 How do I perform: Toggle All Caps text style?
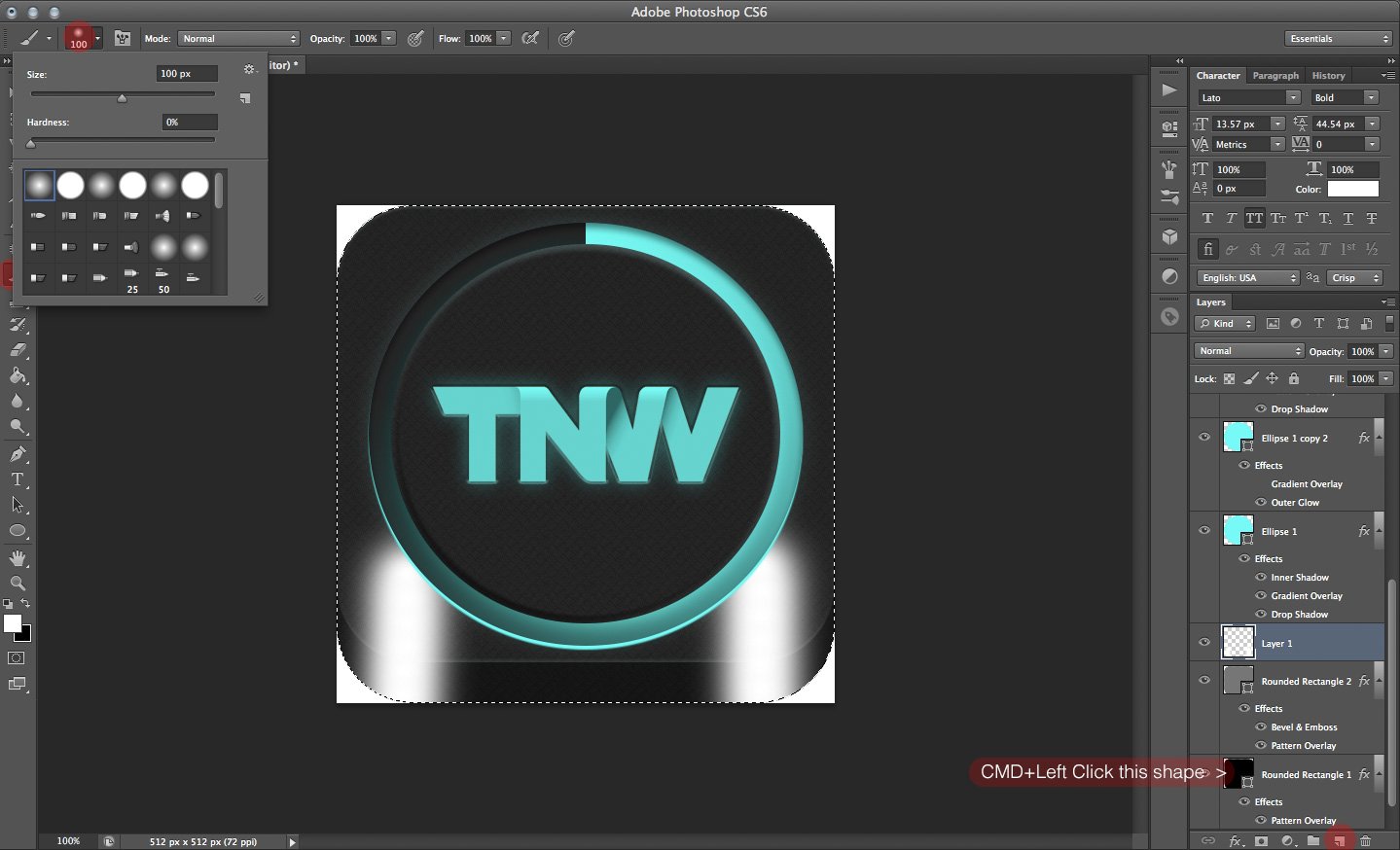tap(1255, 219)
